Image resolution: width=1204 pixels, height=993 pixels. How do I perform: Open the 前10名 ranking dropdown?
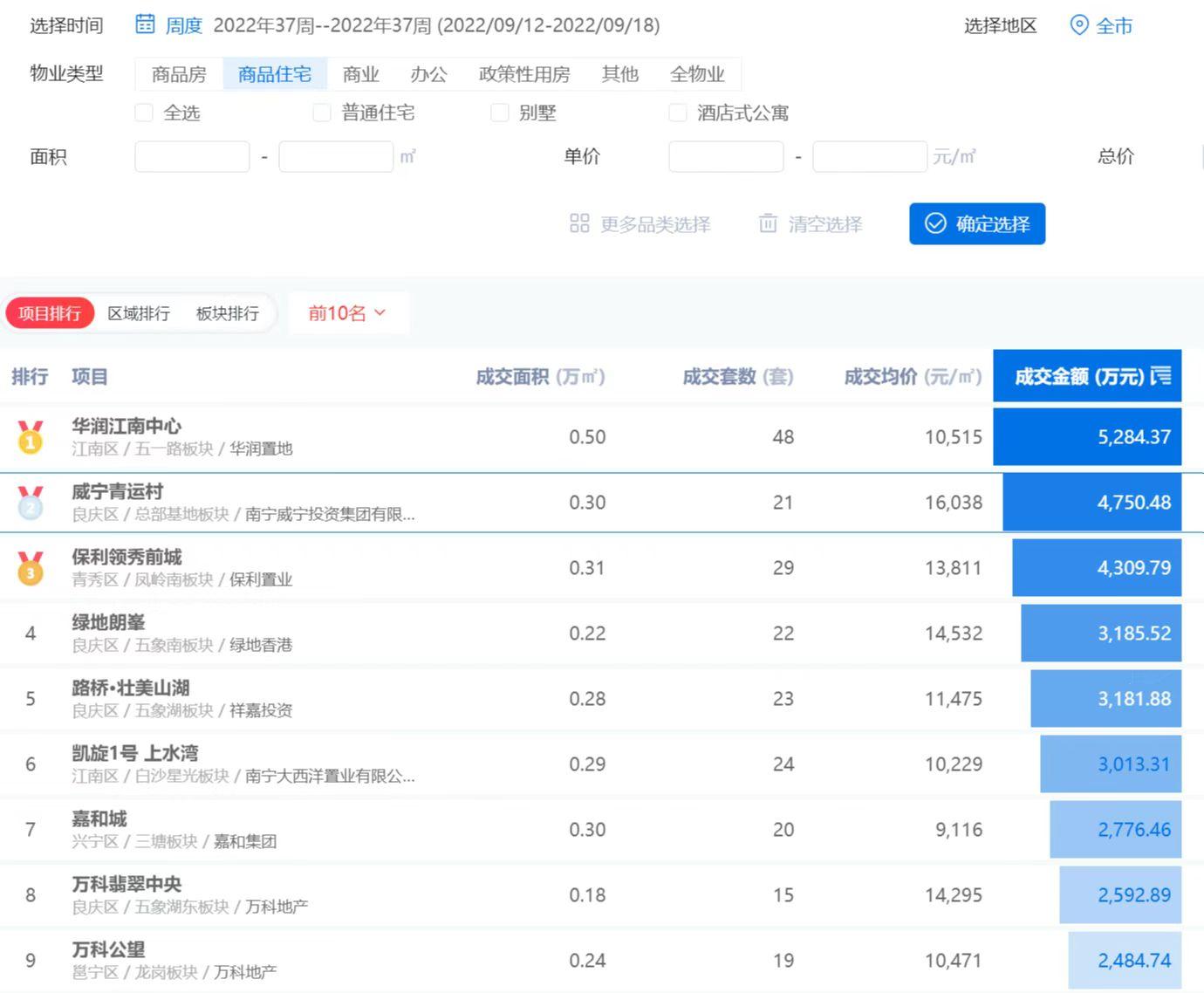[x=346, y=313]
